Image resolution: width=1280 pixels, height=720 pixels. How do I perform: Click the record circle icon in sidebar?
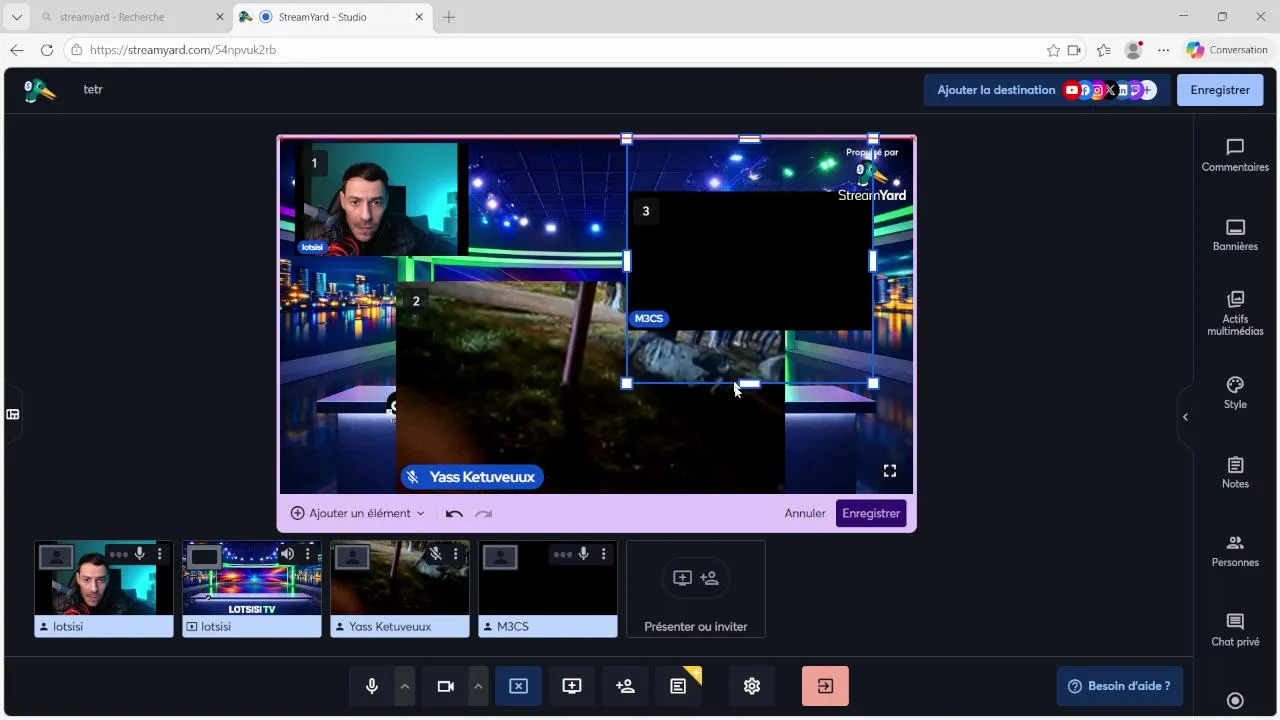tap(1235, 701)
